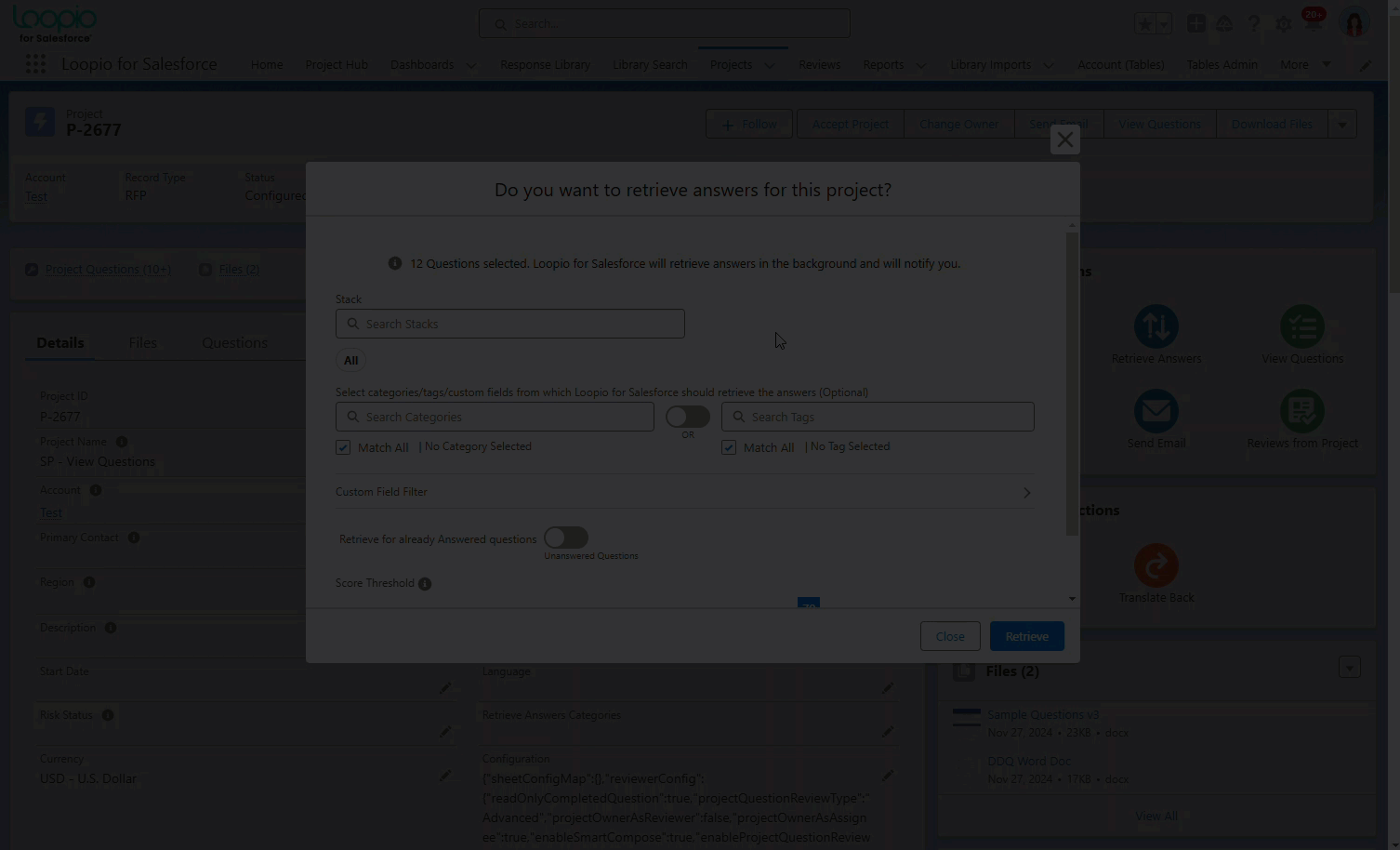Viewport: 1400px width, 850px height.
Task: Open the Help question mark icon
Action: 1254,24
